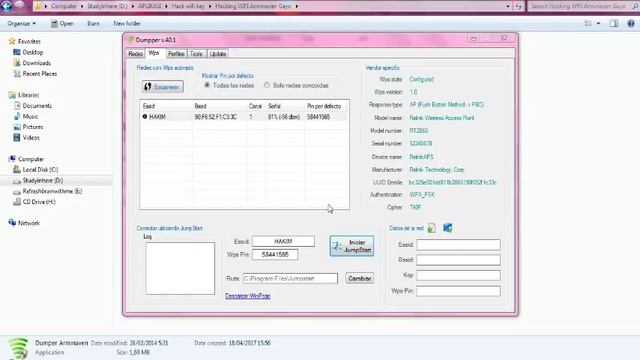The height and width of the screenshot is (360, 640).
Task: Click the Datos de la red Essid field
Action: pyautogui.click(x=458, y=245)
